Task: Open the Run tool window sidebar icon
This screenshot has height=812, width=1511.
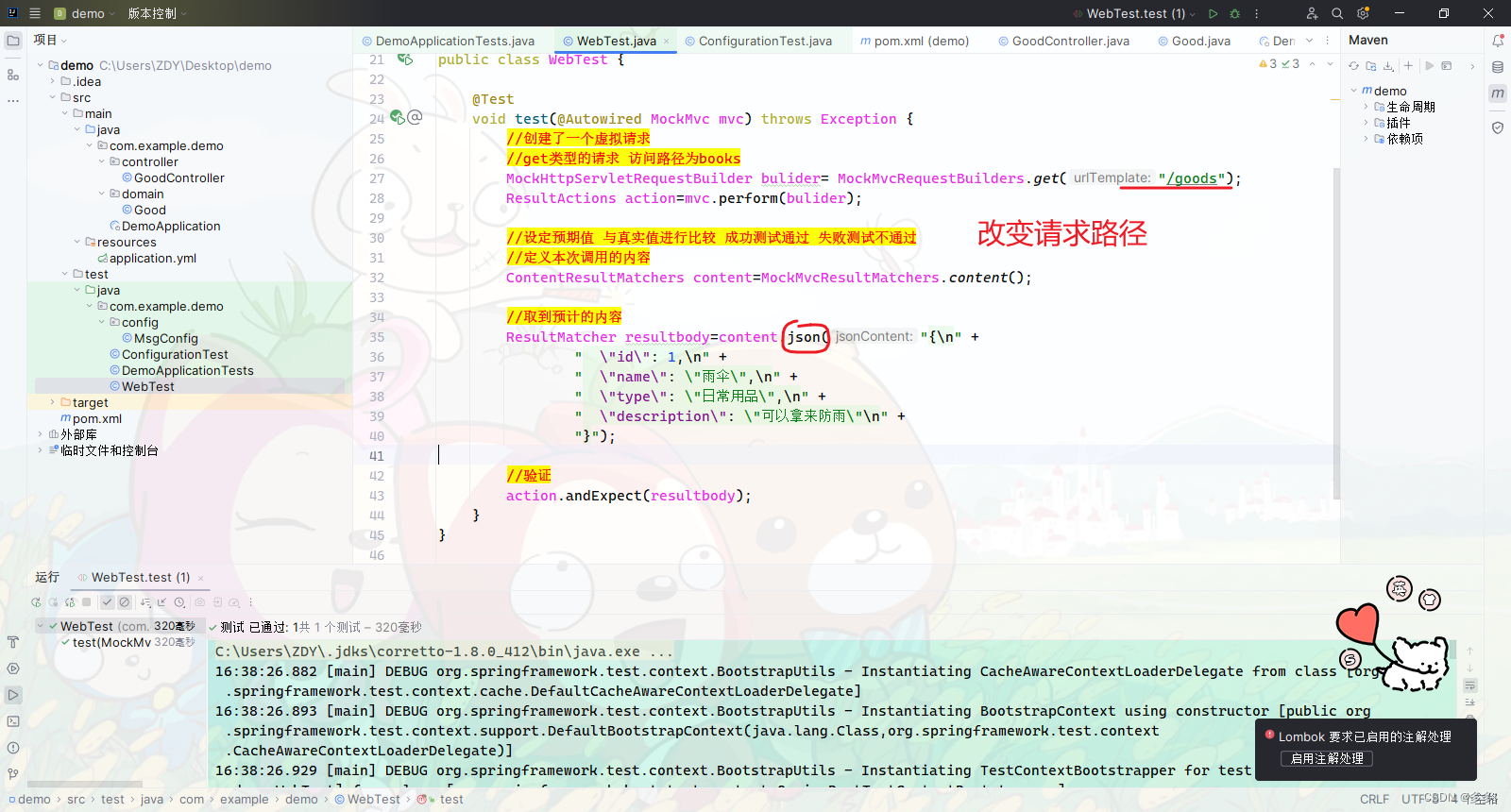Action: click(x=13, y=695)
